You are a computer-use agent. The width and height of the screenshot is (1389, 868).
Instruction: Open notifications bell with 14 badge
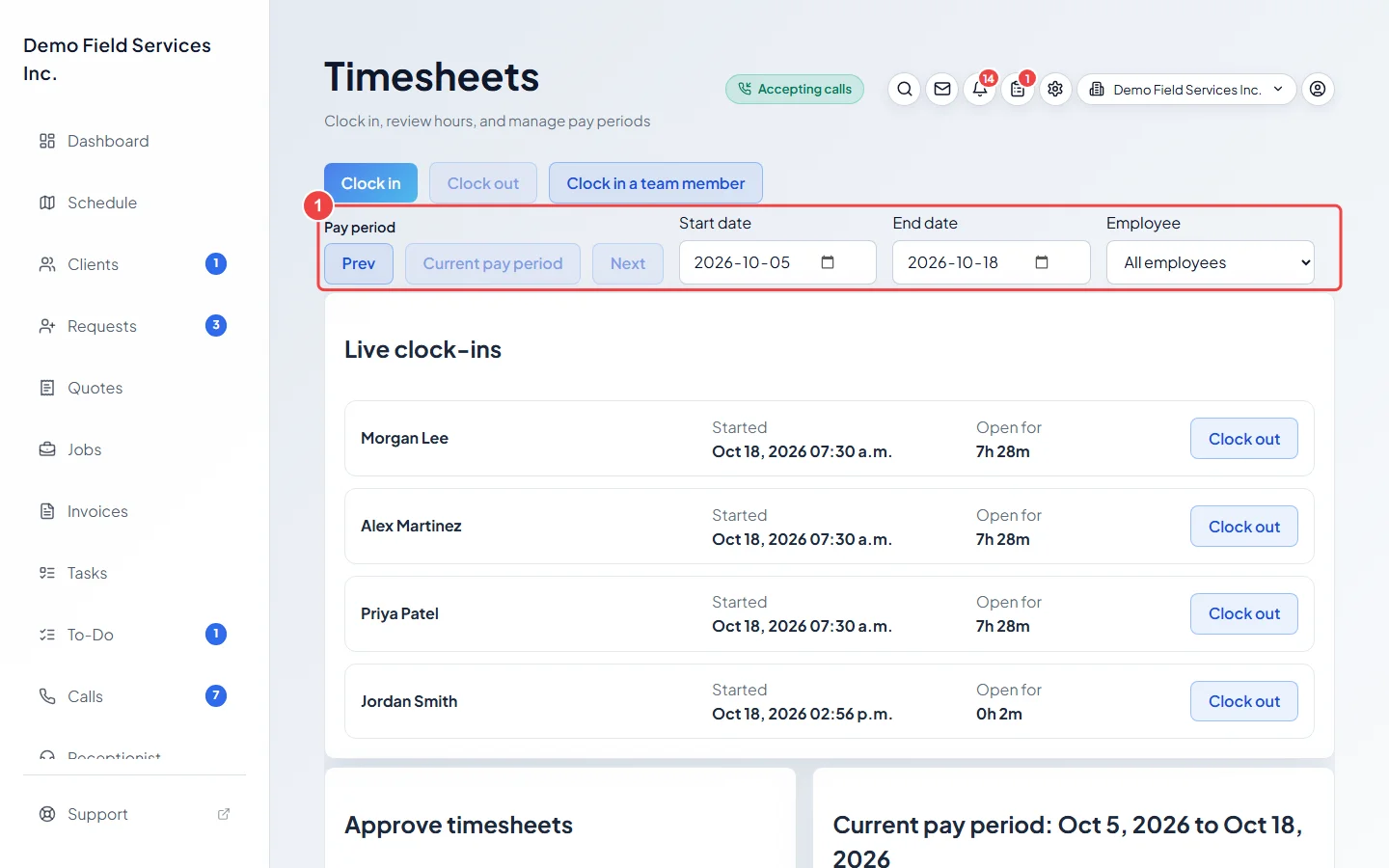click(x=980, y=89)
